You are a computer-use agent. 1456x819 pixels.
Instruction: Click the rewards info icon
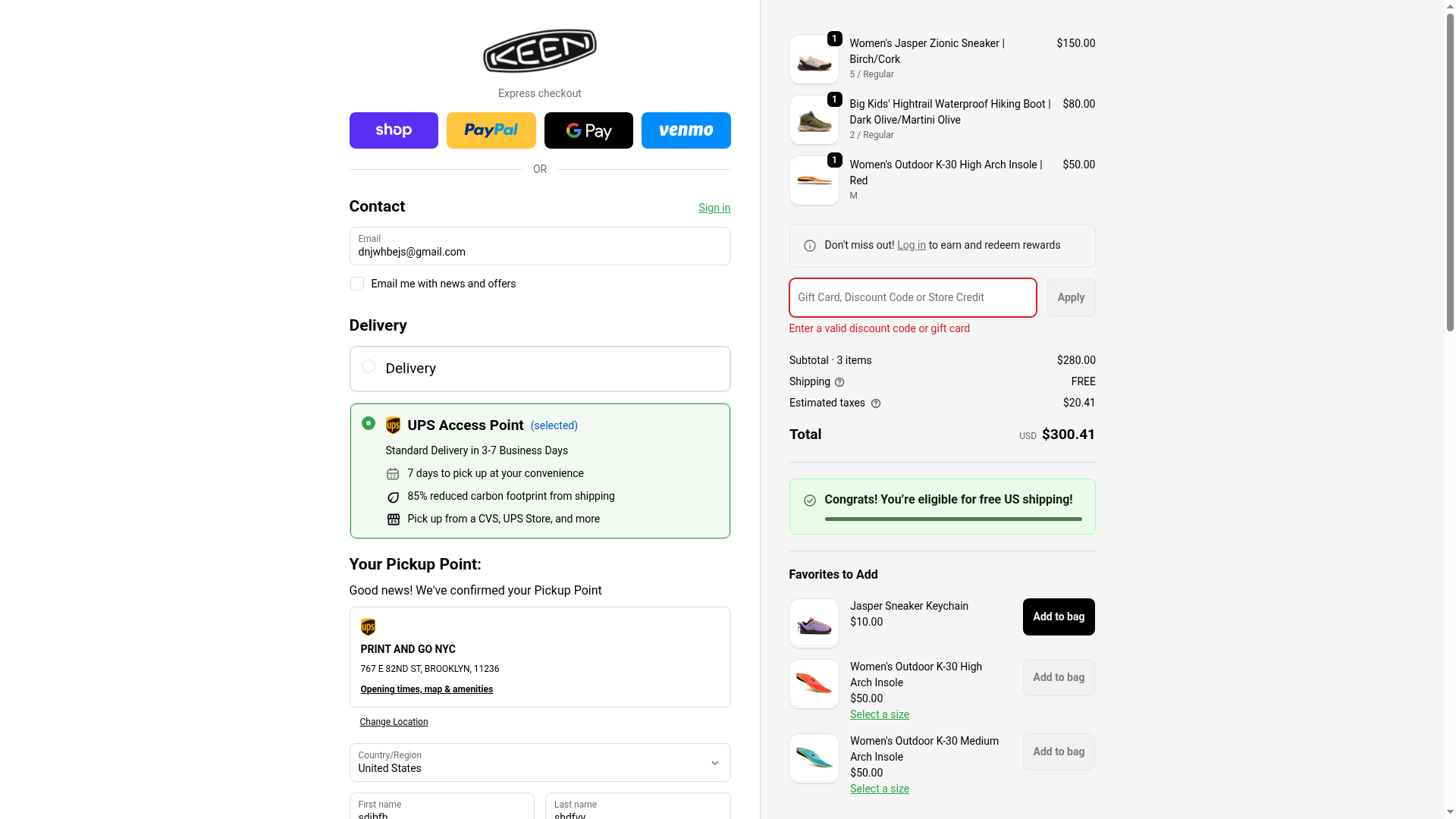(x=810, y=246)
